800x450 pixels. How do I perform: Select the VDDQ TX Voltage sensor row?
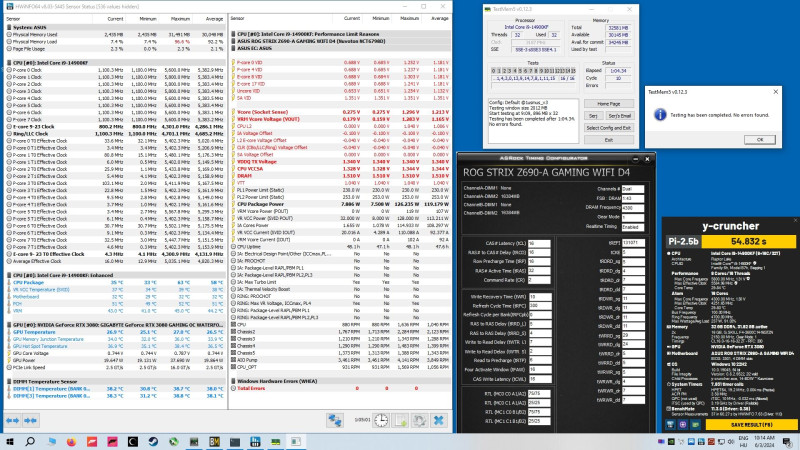340,162
